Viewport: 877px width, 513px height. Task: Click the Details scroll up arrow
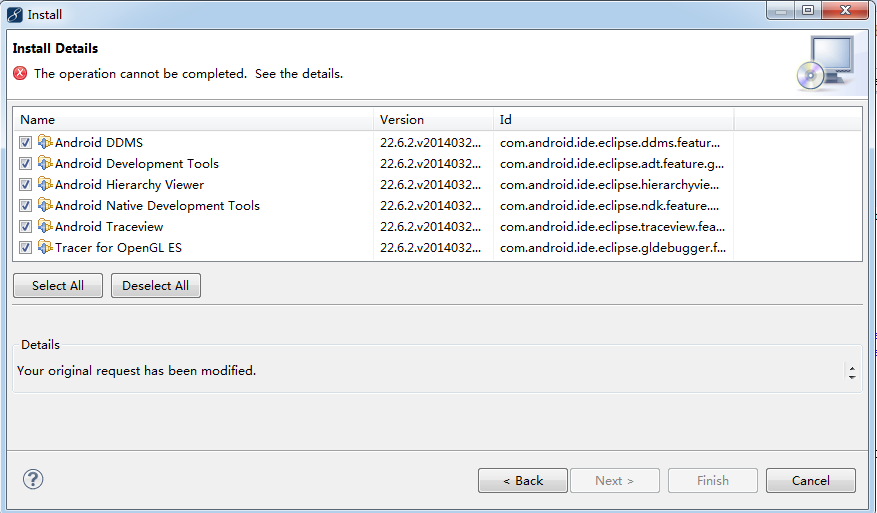[x=852, y=368]
